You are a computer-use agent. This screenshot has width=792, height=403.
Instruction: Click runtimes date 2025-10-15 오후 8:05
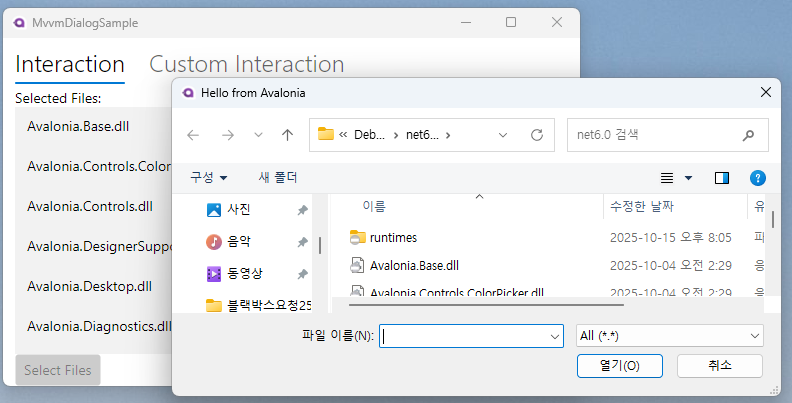pos(671,237)
